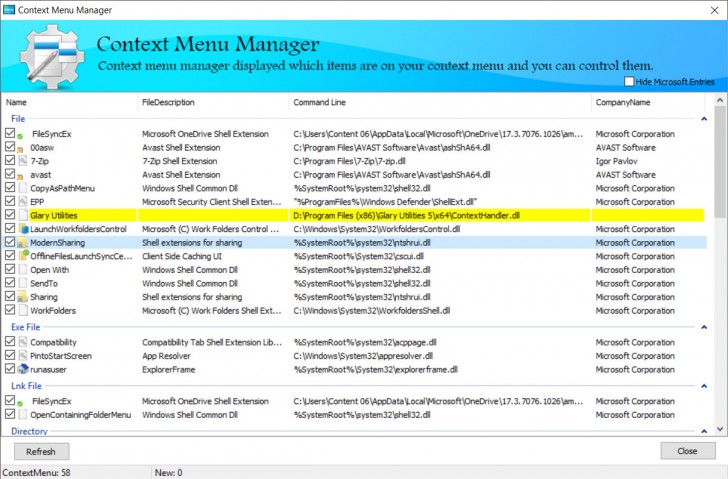728x479 pixels.
Task: Click the 00asw entry icon
Action: pyautogui.click(x=20, y=149)
